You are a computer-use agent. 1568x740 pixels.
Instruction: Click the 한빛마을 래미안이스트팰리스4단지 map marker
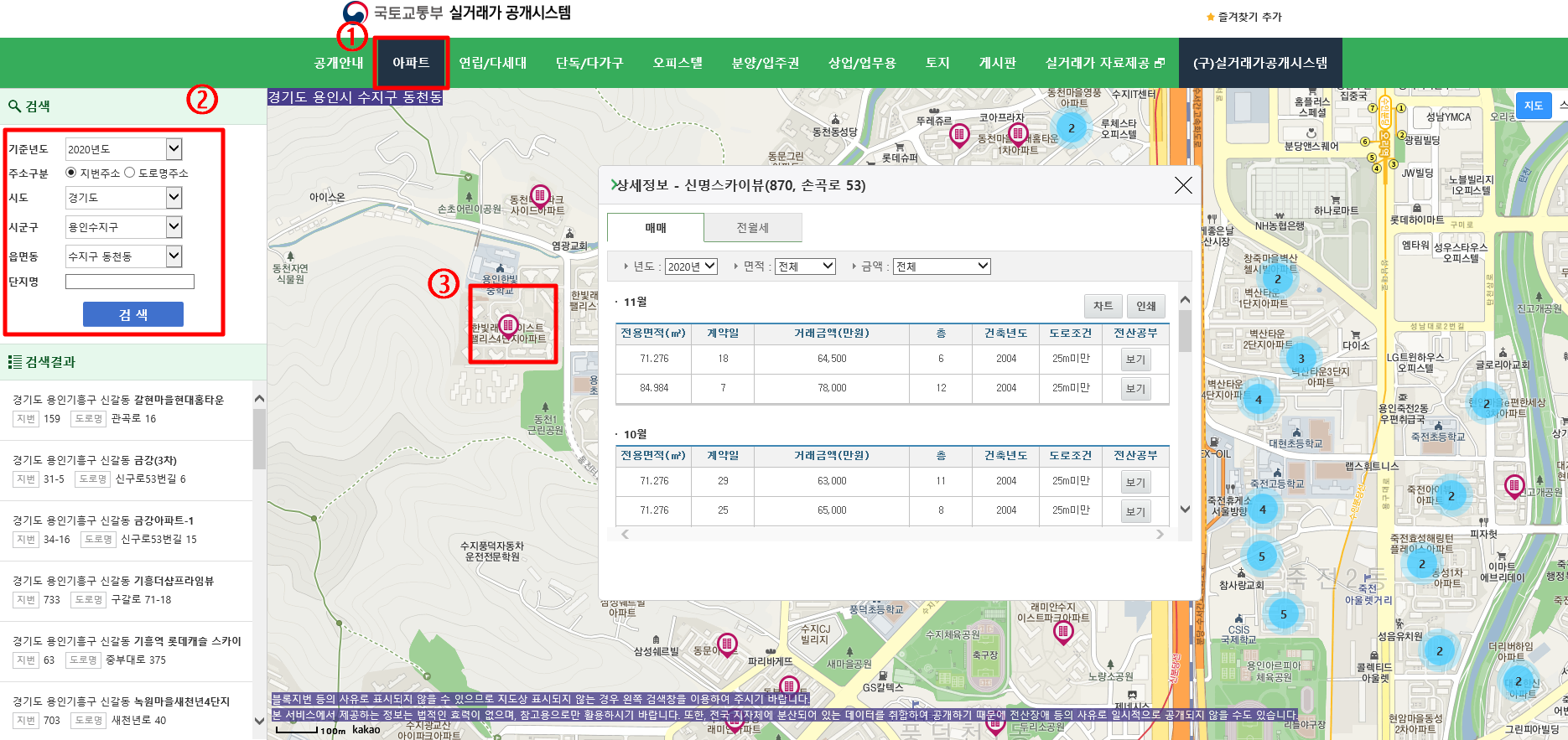[507, 326]
